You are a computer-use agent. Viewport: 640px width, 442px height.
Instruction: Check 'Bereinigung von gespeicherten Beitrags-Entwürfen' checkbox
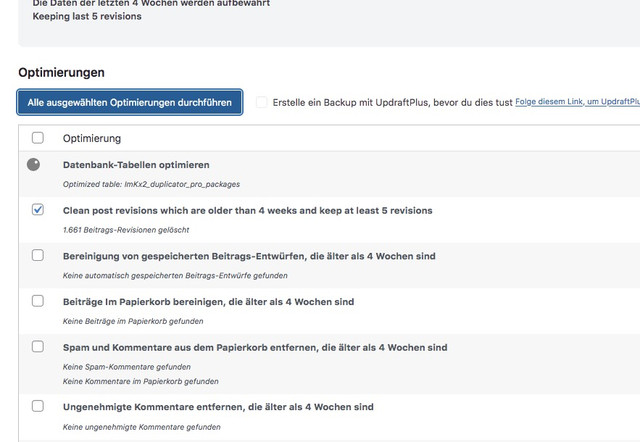38,255
